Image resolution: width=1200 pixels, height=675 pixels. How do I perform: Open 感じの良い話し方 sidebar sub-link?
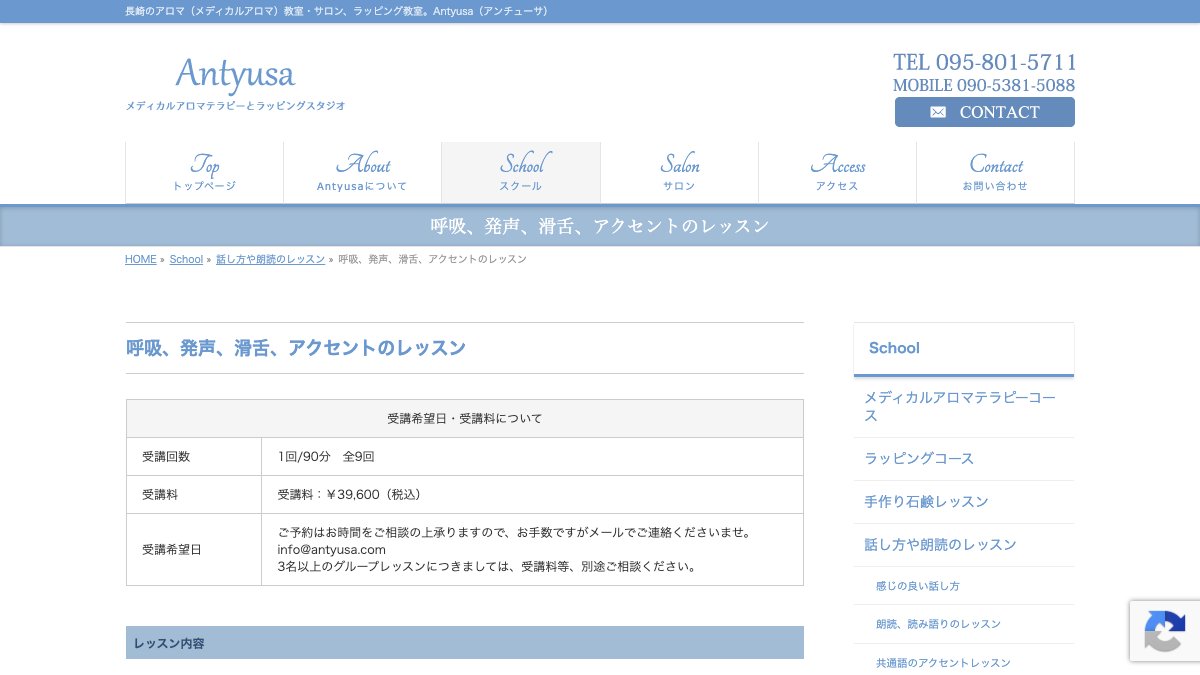coord(964,586)
